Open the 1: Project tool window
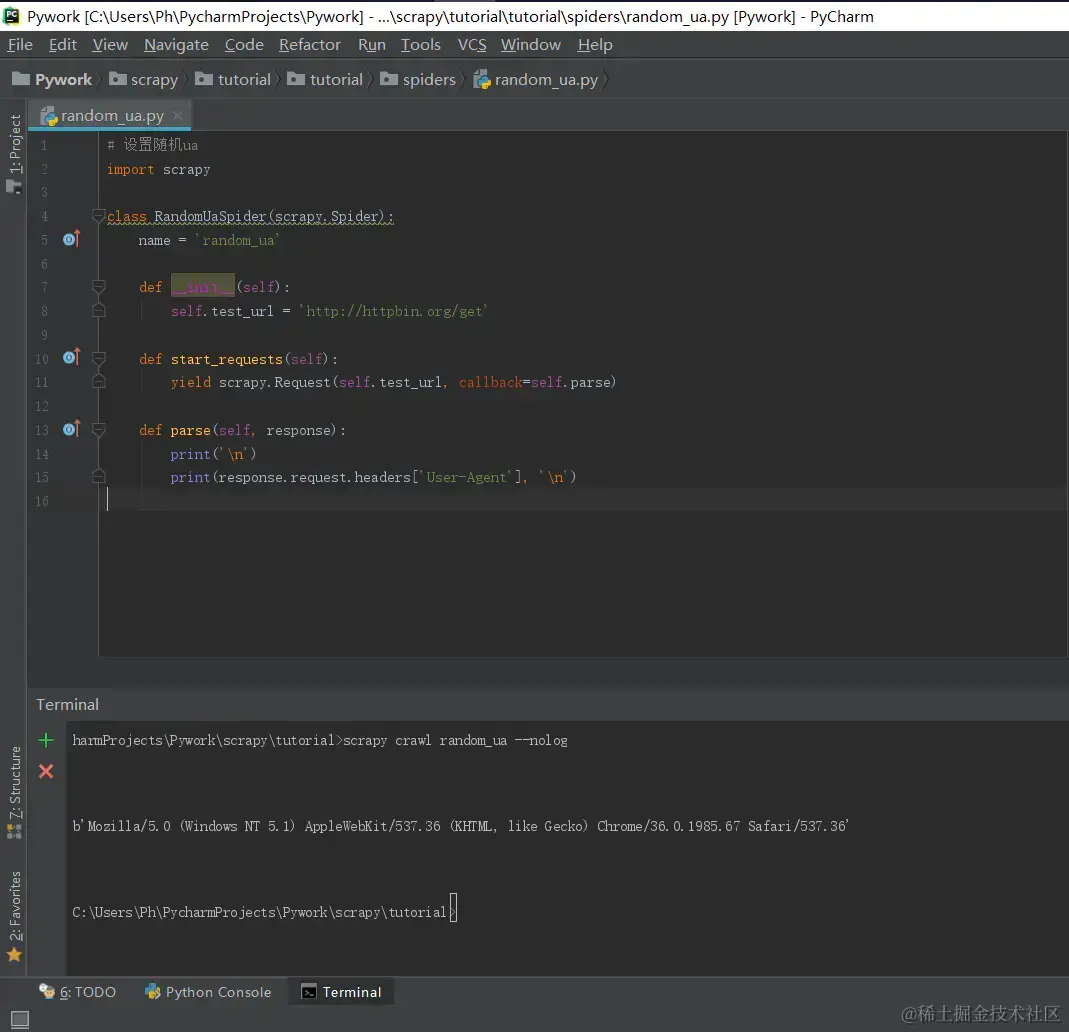The image size is (1069, 1032). click(x=14, y=153)
